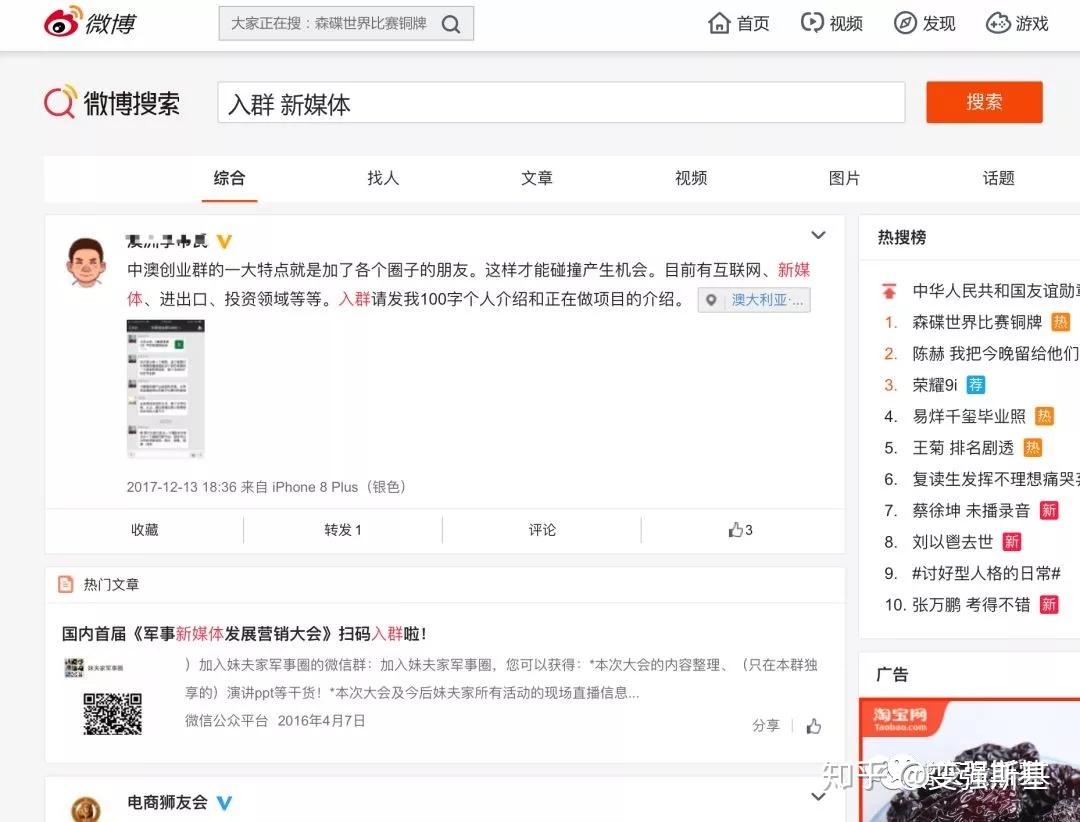Switch to the 图片 tab
Viewport: 1080px width, 822px height.
(x=844, y=177)
